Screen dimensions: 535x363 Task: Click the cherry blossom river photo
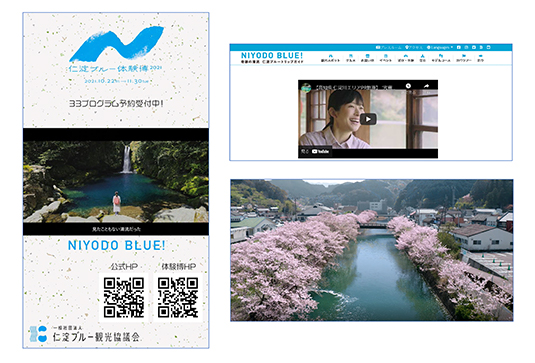[x=372, y=250]
